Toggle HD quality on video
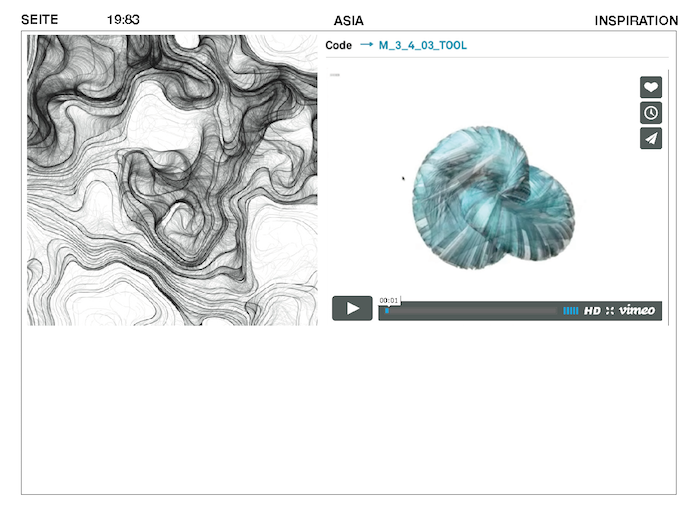 click(592, 311)
